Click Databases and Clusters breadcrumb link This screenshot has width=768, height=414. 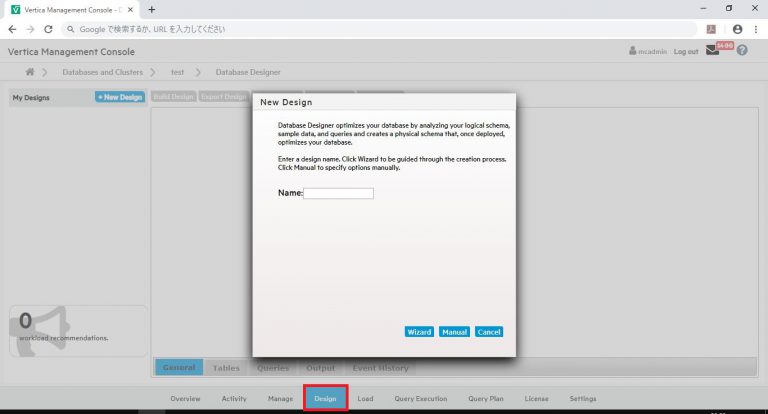[102, 72]
